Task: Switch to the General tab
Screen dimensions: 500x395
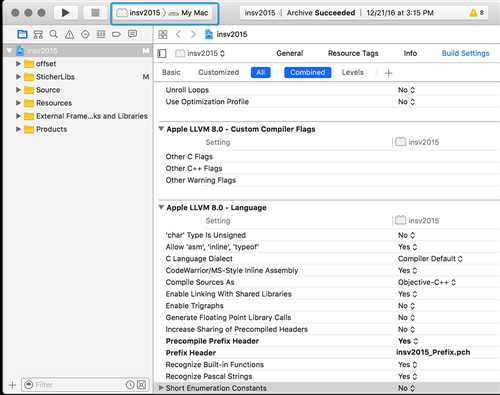Action: 290,53
